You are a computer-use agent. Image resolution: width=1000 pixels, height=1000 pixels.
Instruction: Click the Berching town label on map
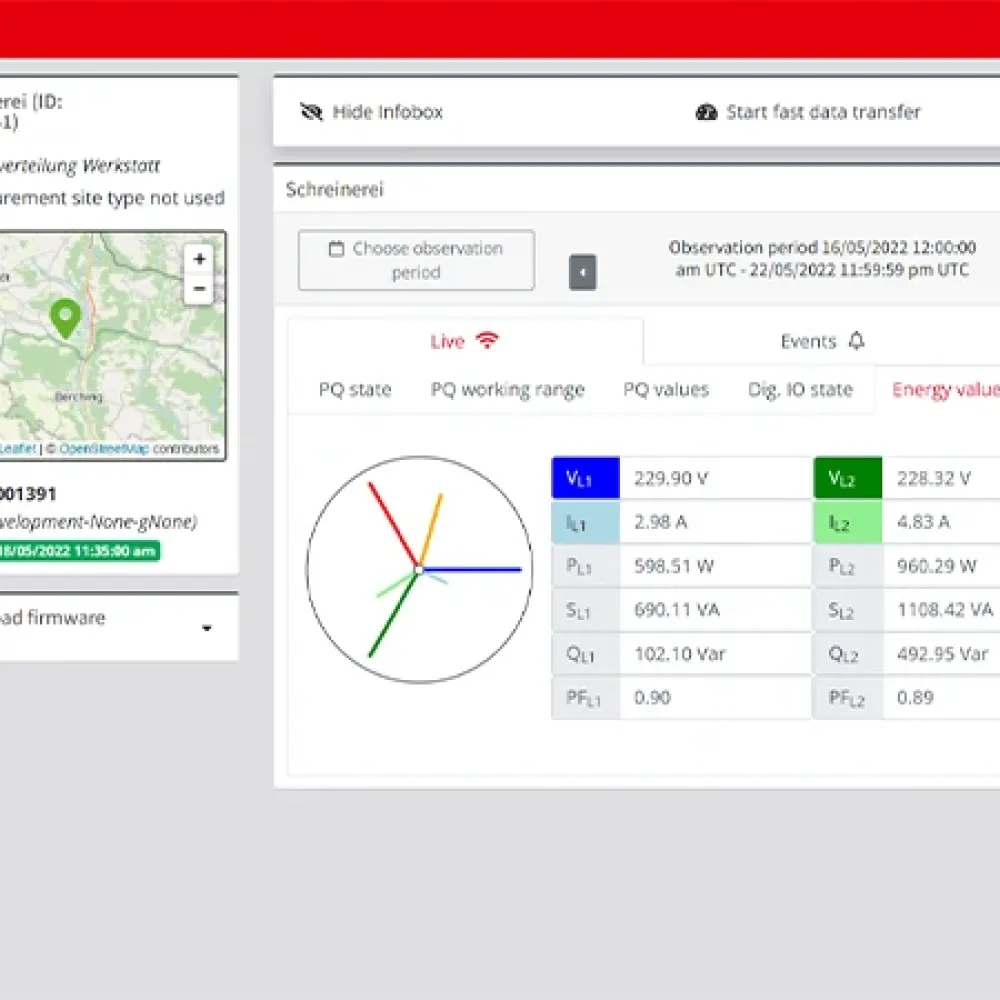pos(79,397)
